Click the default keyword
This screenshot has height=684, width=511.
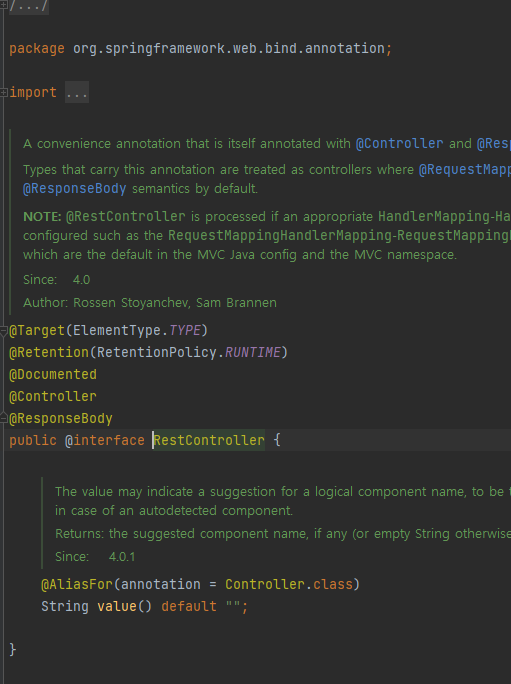189,606
